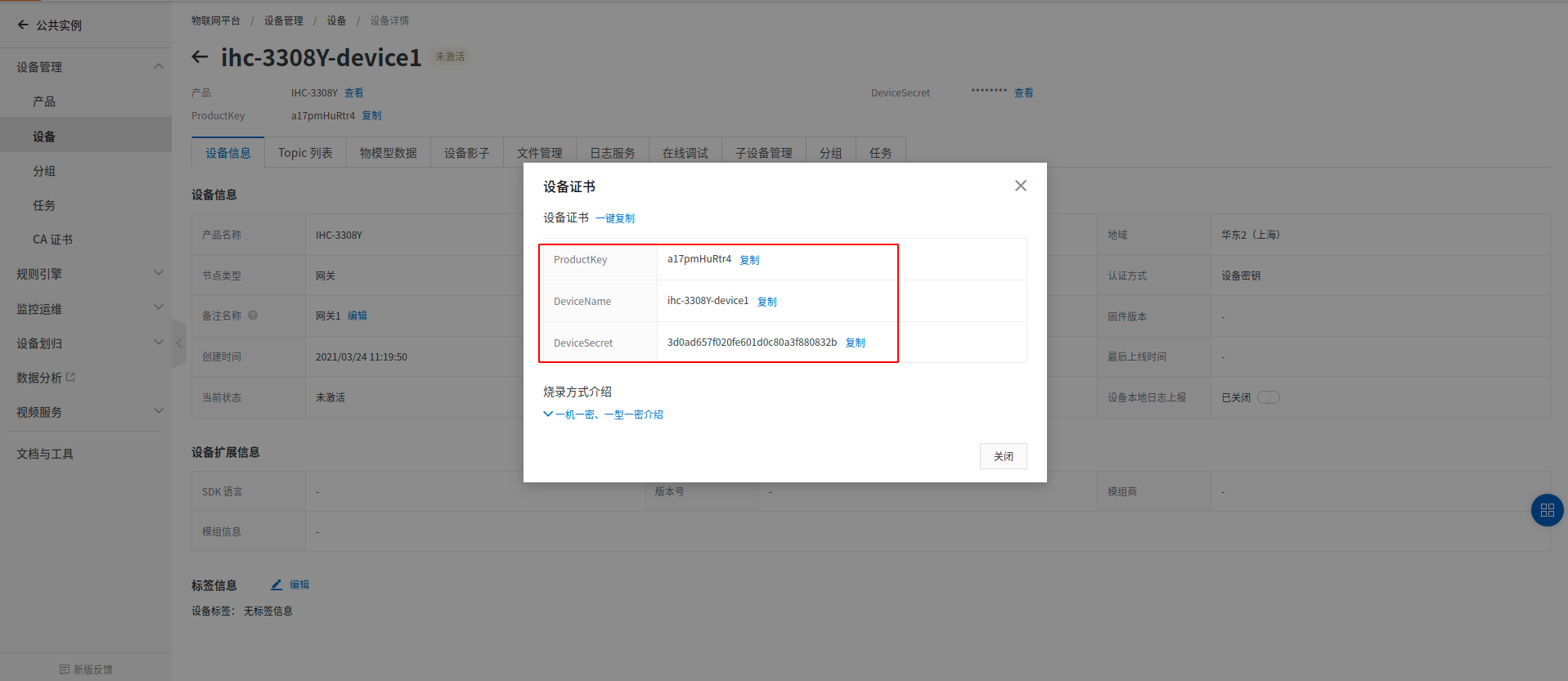Copy the ProductKey in the dialog
1568x681 pixels.
[749, 260]
